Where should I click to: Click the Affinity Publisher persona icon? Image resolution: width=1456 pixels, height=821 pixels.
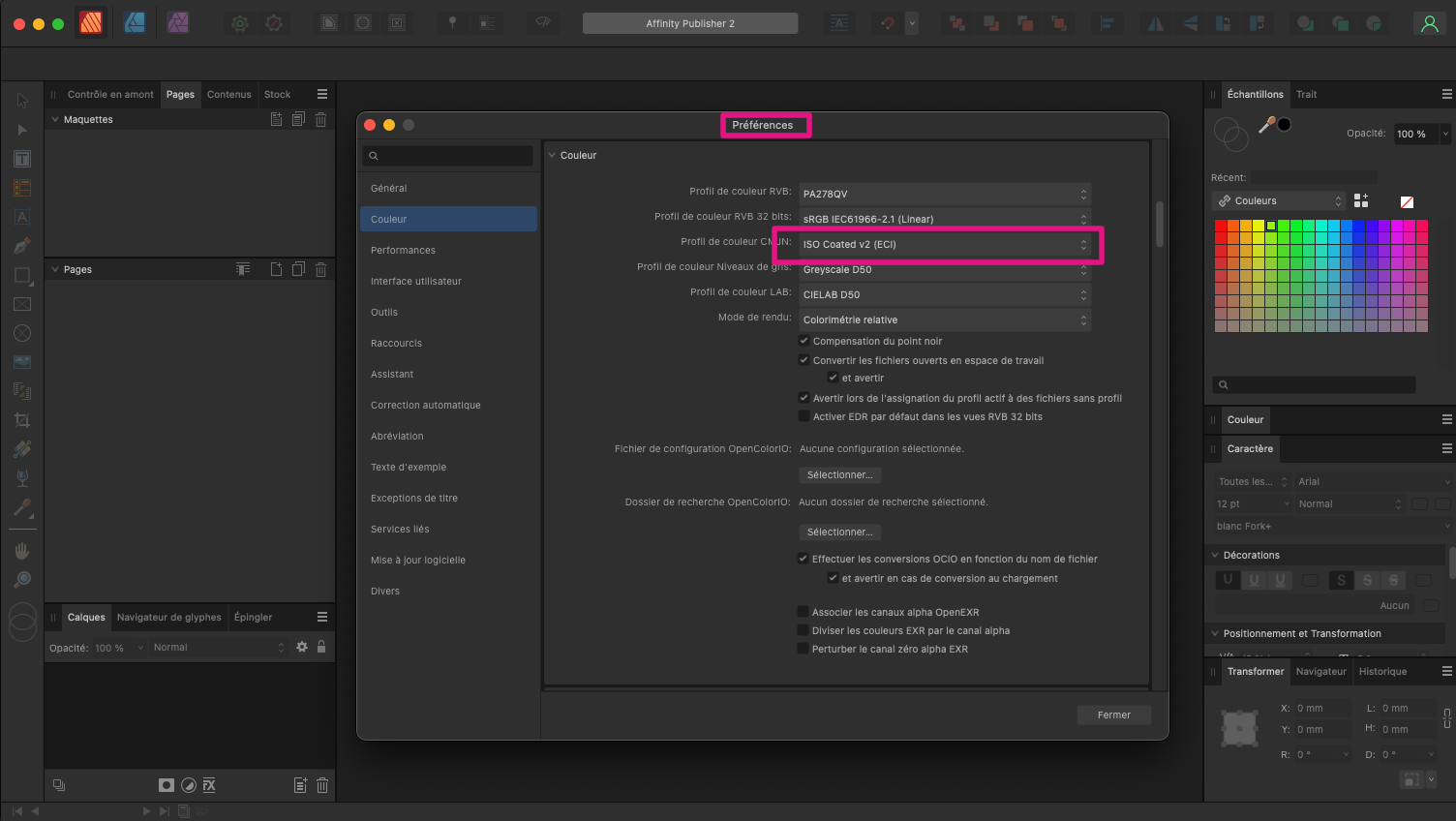(91, 22)
